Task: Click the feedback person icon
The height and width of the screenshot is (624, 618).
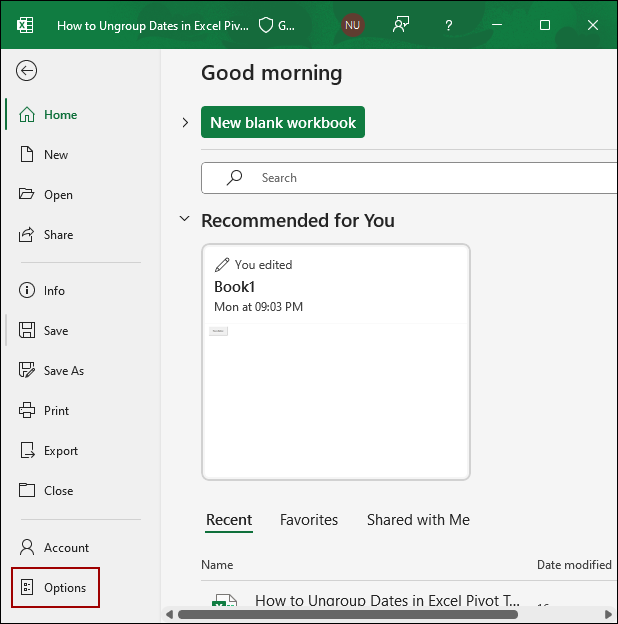Action: tap(401, 25)
